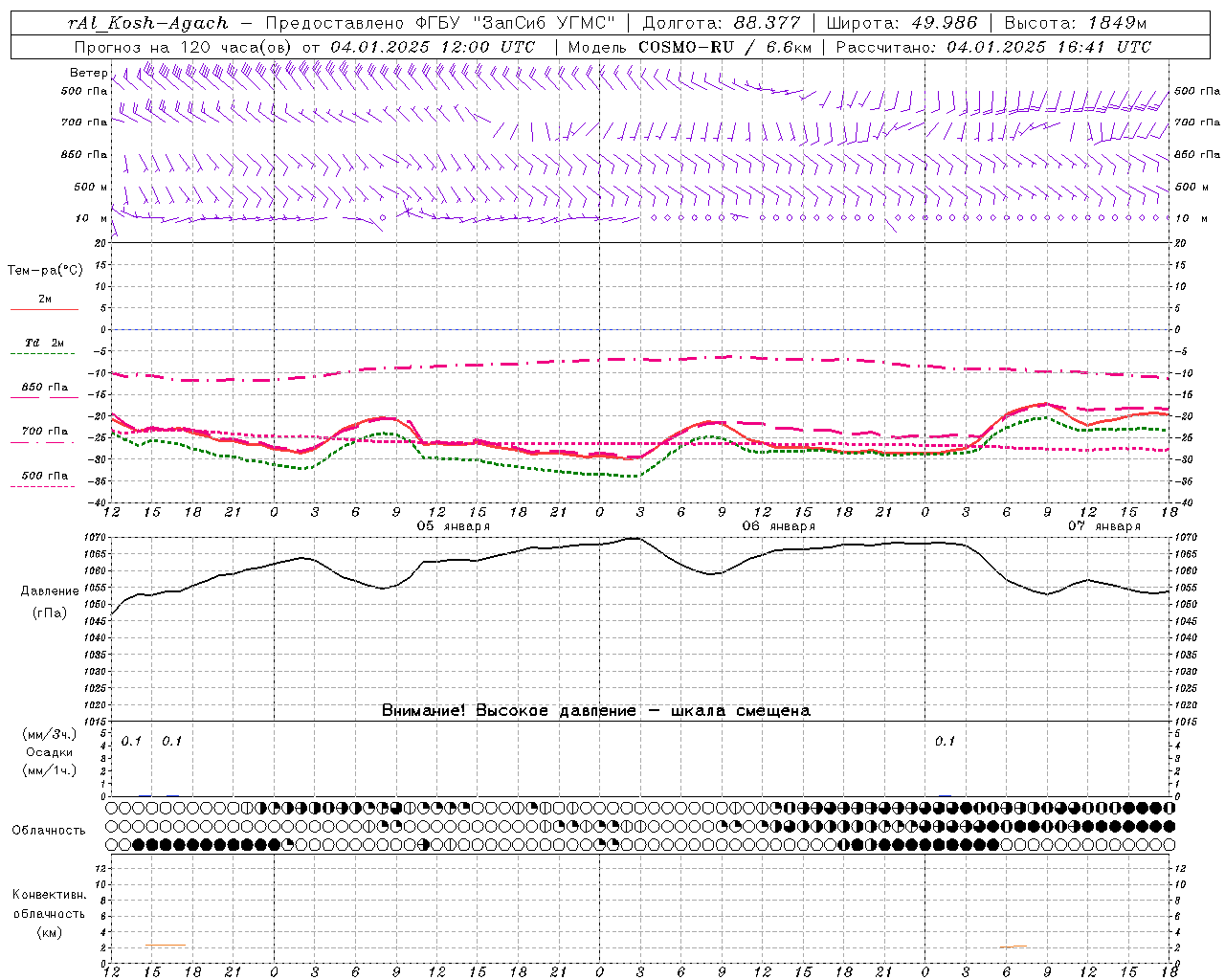Click the Конвективн. panel label

49,895
